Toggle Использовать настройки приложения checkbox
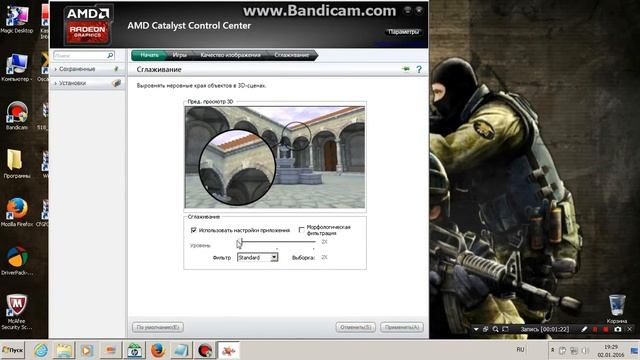Image resolution: width=640 pixels, height=360 pixels. pos(193,230)
